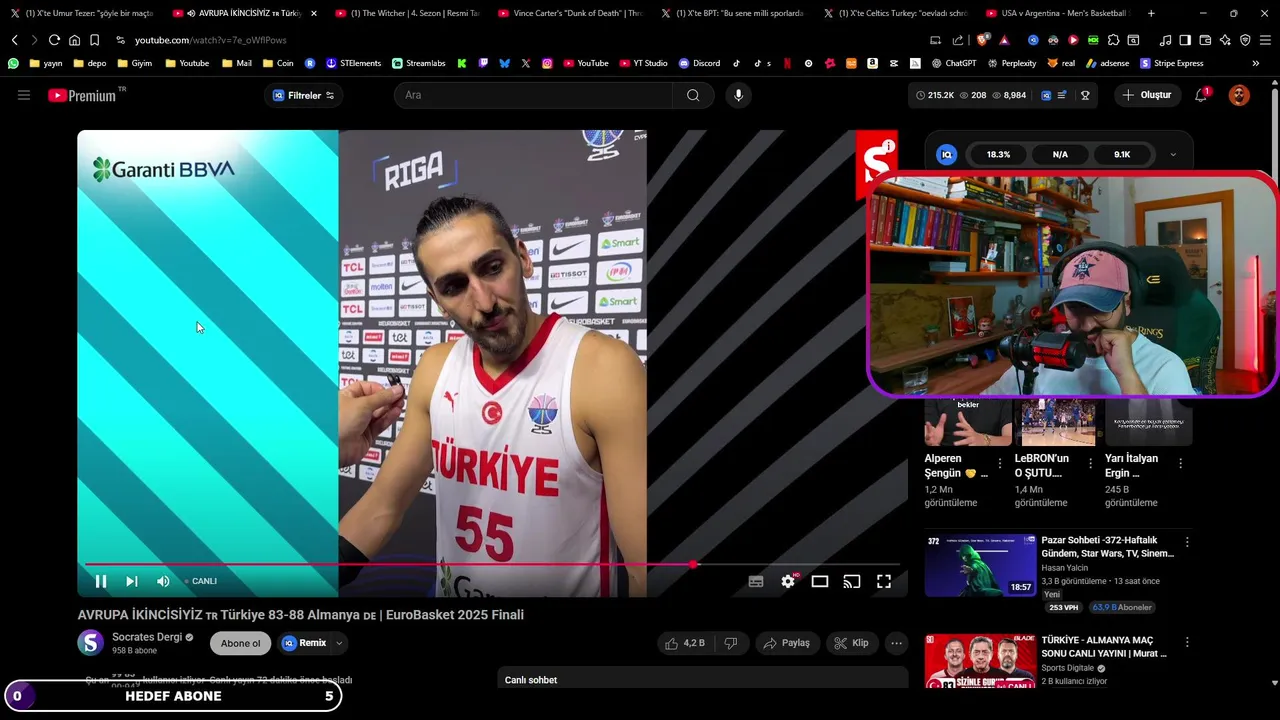Cast video to a TV
This screenshot has width=1280, height=720.
pyautogui.click(x=852, y=581)
